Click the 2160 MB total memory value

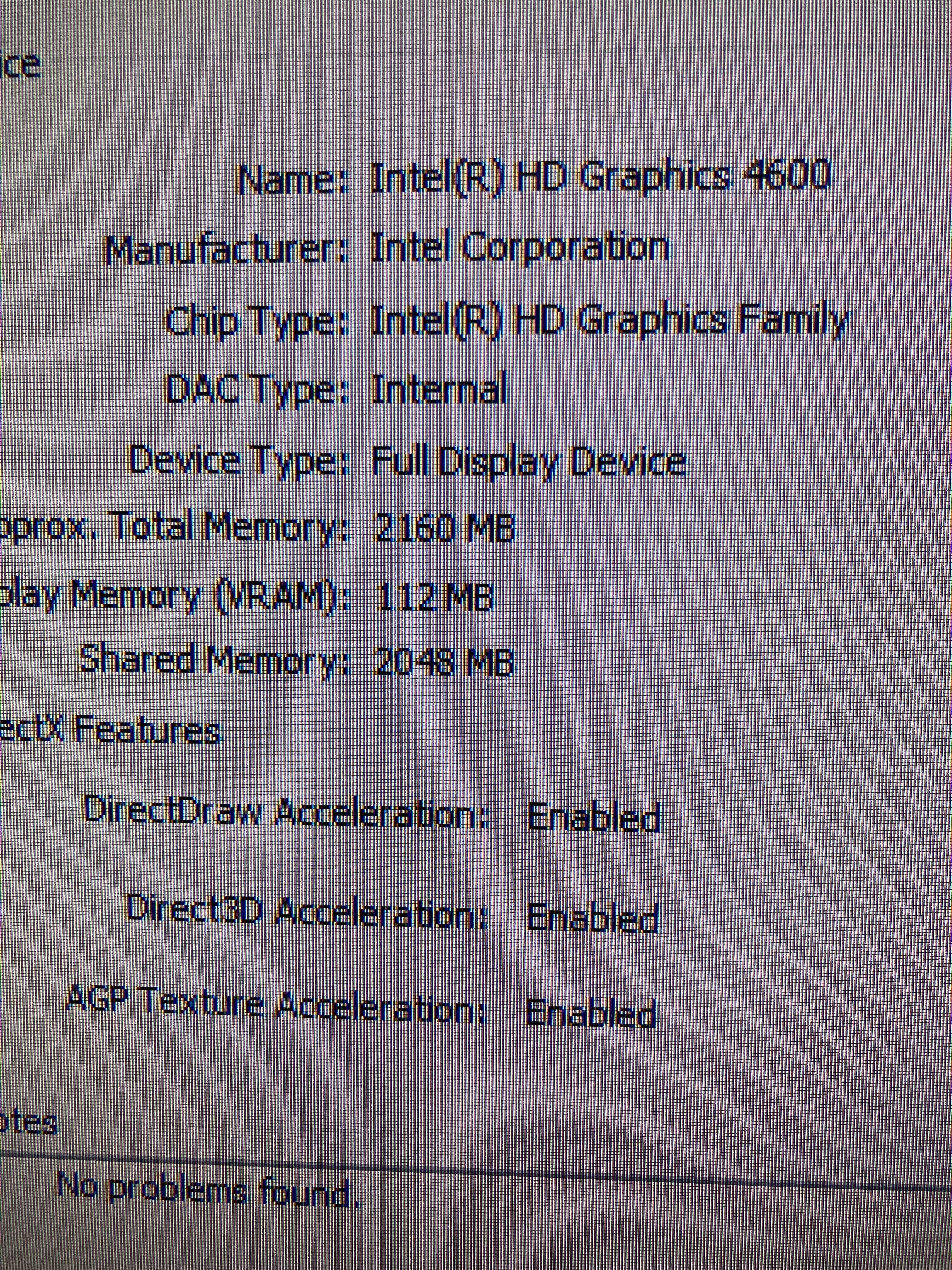pyautogui.click(x=444, y=528)
